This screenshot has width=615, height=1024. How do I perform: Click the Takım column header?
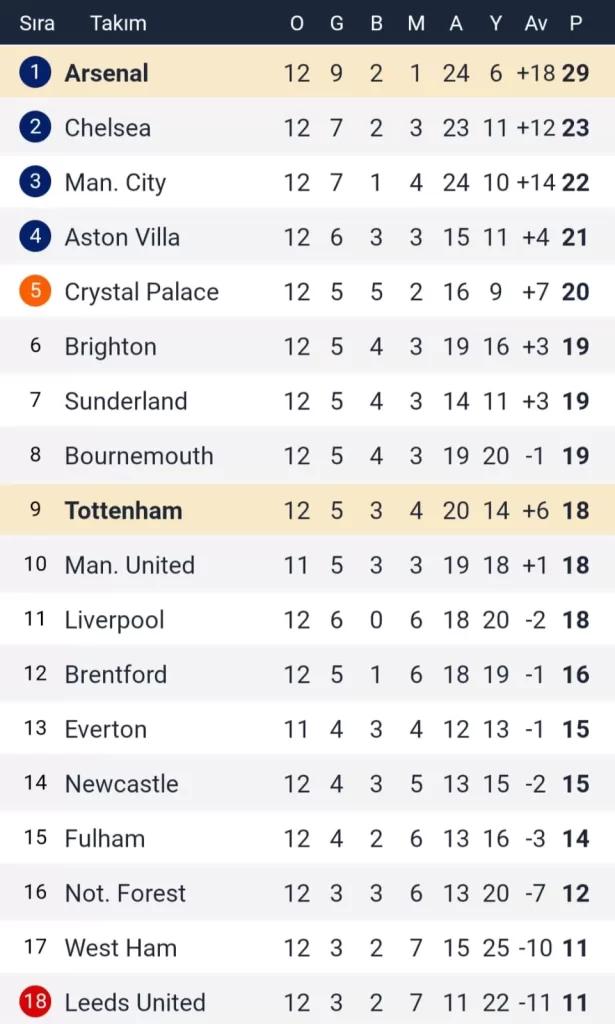pos(118,23)
